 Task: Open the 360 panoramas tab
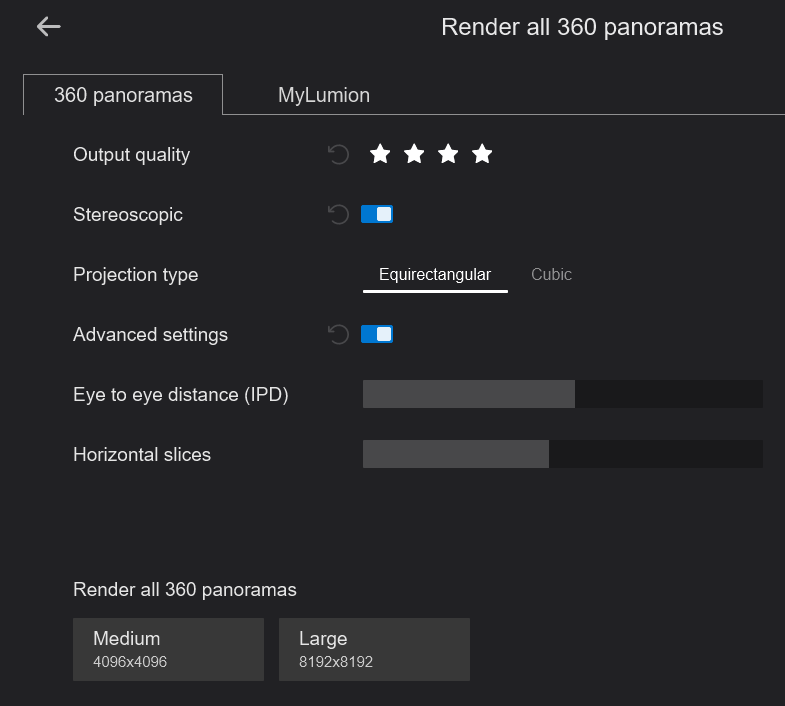tap(123, 96)
